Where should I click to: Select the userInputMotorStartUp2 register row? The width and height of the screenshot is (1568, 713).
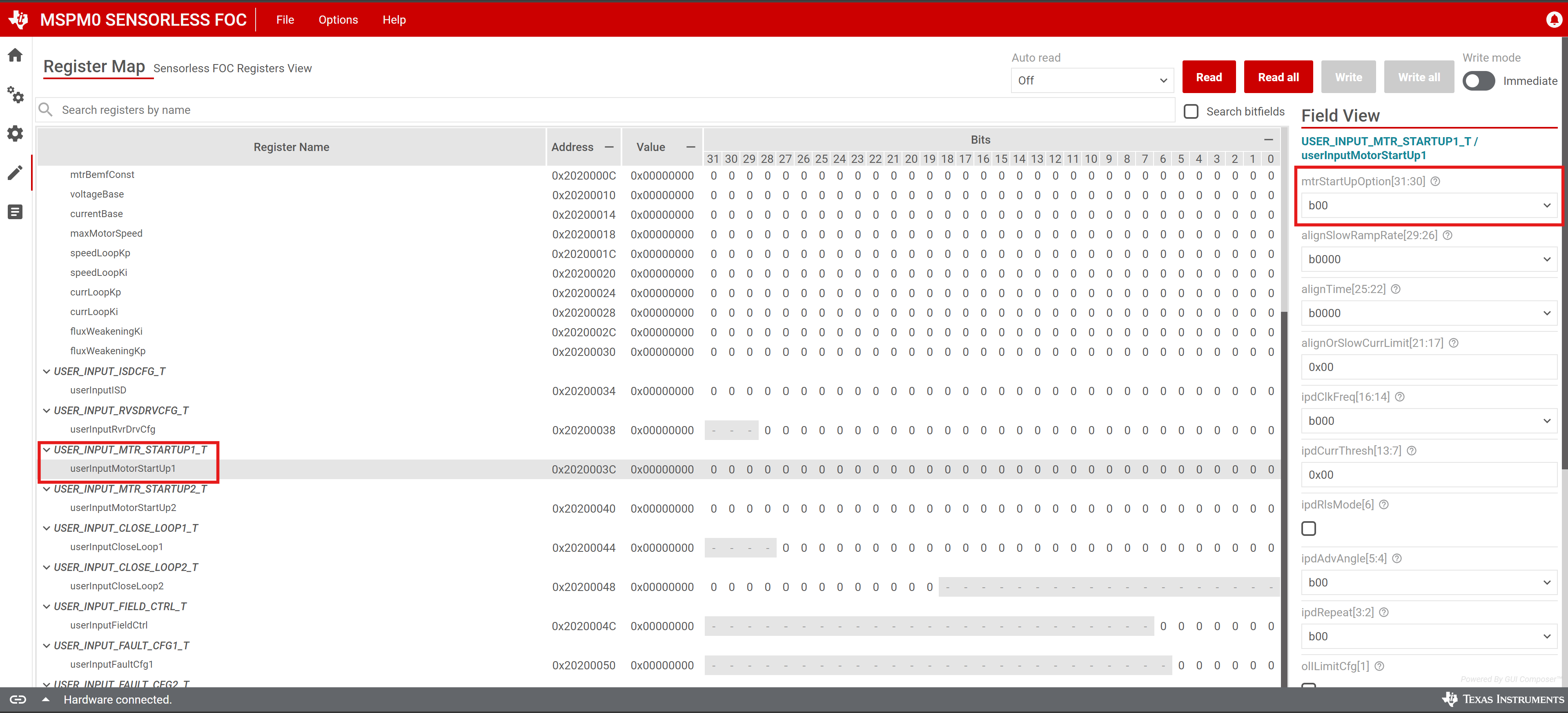659,509
